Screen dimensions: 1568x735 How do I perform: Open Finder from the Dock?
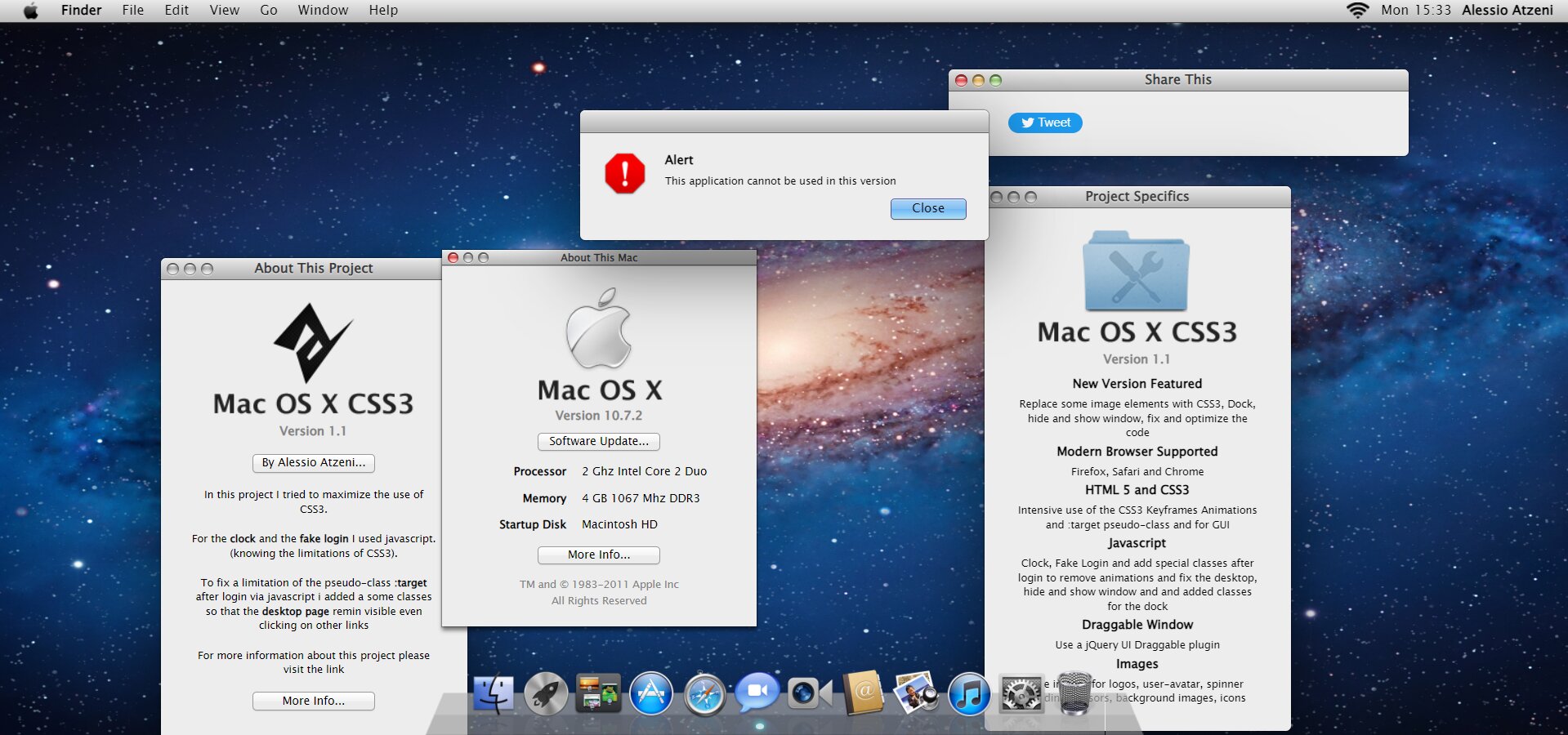tap(494, 694)
